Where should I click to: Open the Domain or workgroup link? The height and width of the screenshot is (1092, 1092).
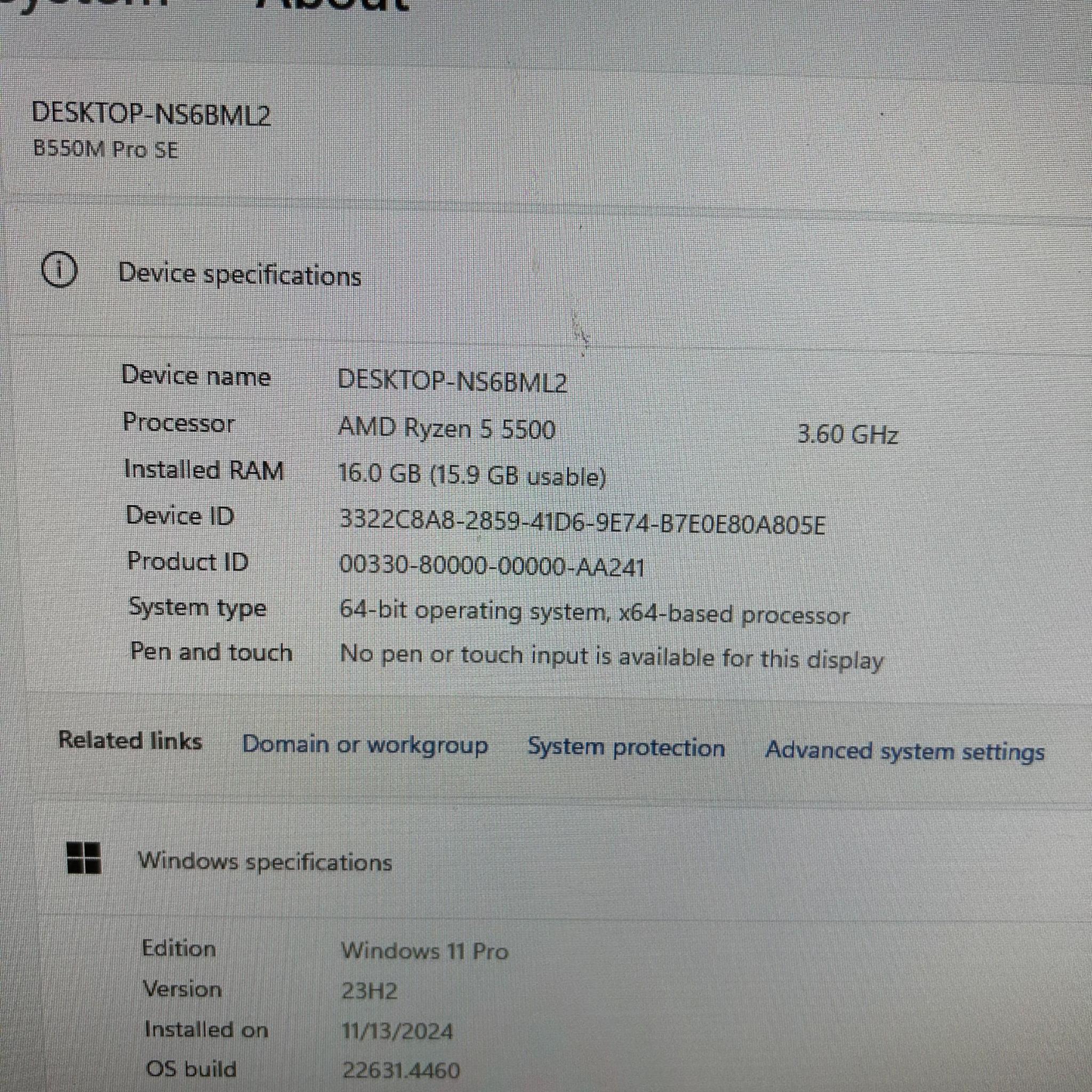tap(365, 744)
